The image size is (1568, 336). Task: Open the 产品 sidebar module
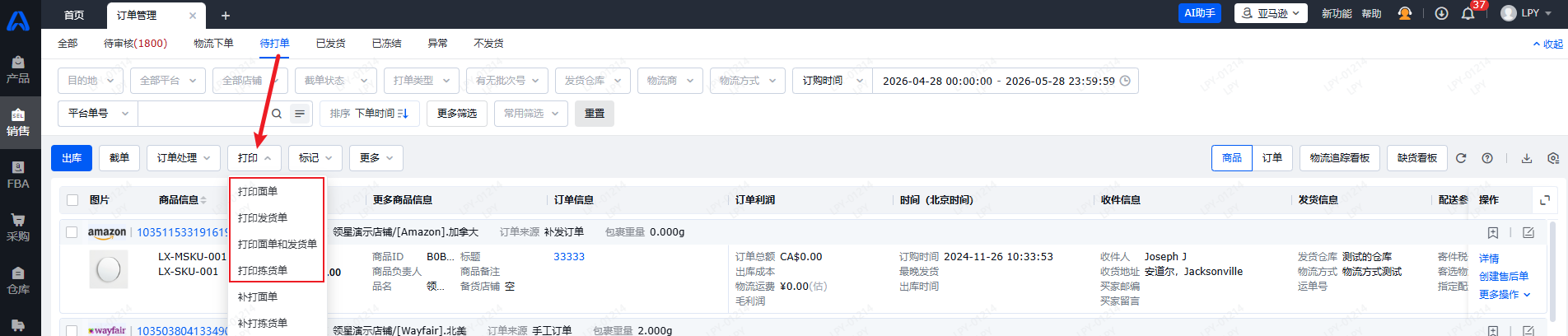tap(18, 70)
